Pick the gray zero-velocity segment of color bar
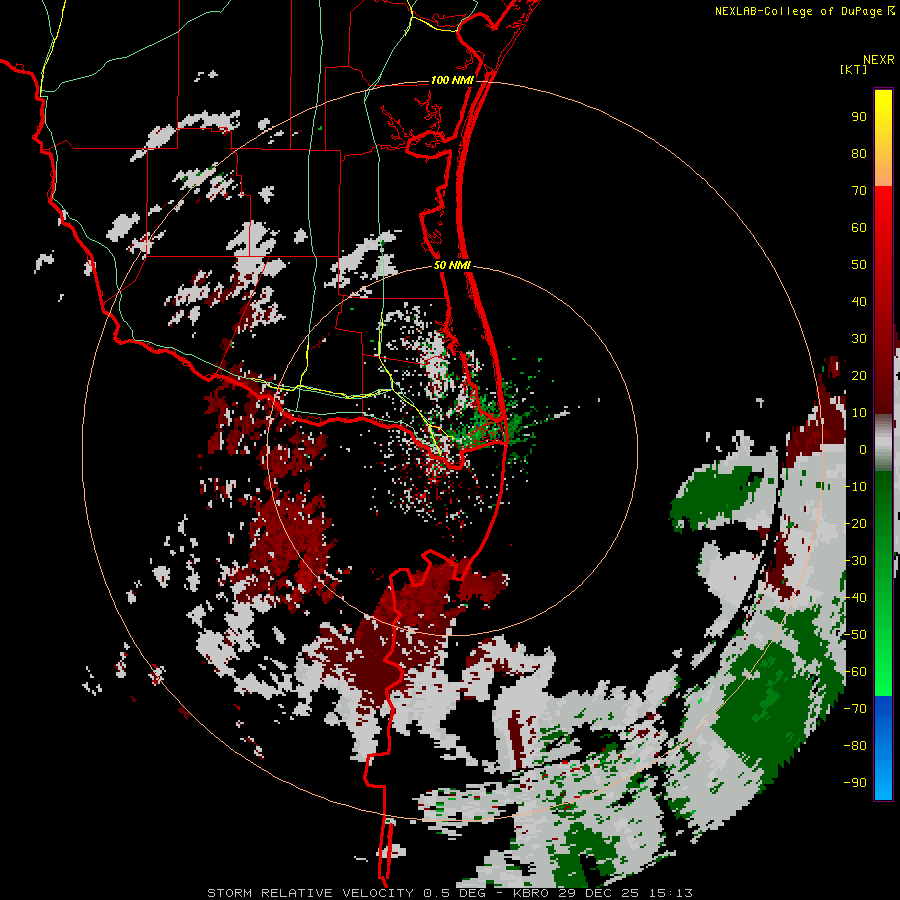Image resolution: width=900 pixels, height=900 pixels. click(883, 443)
